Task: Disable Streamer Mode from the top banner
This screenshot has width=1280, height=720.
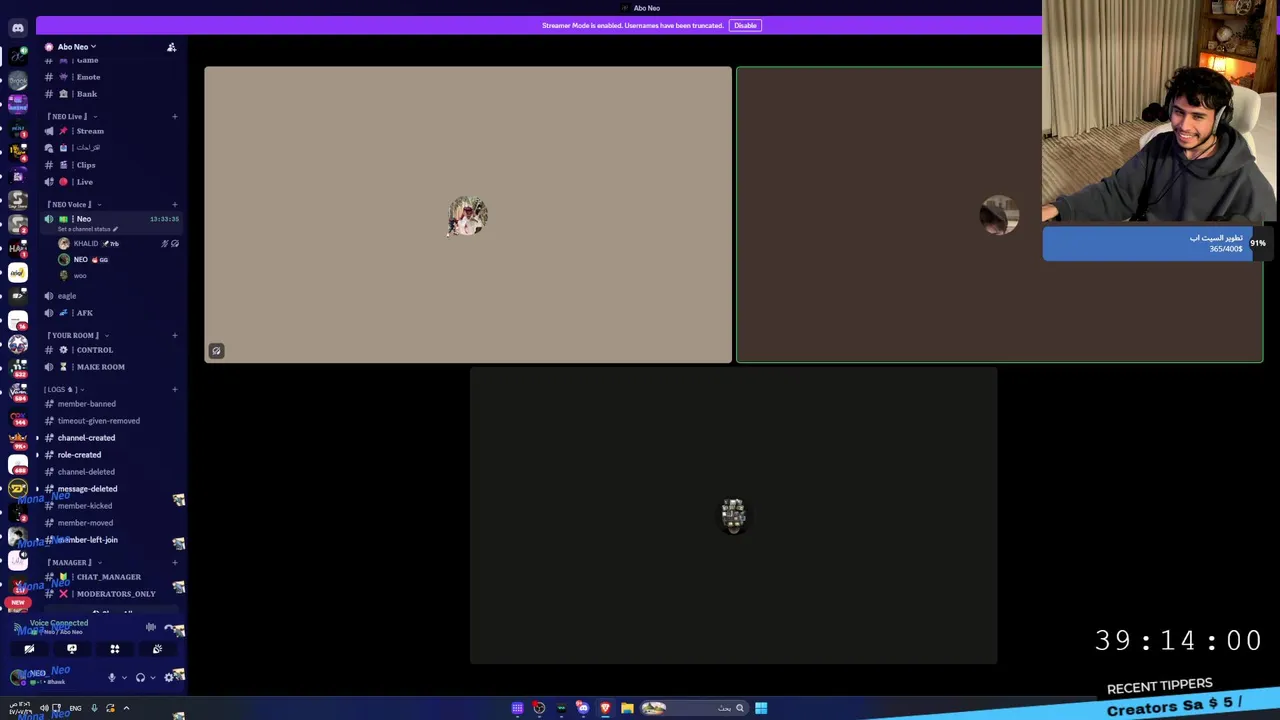Action: click(745, 25)
